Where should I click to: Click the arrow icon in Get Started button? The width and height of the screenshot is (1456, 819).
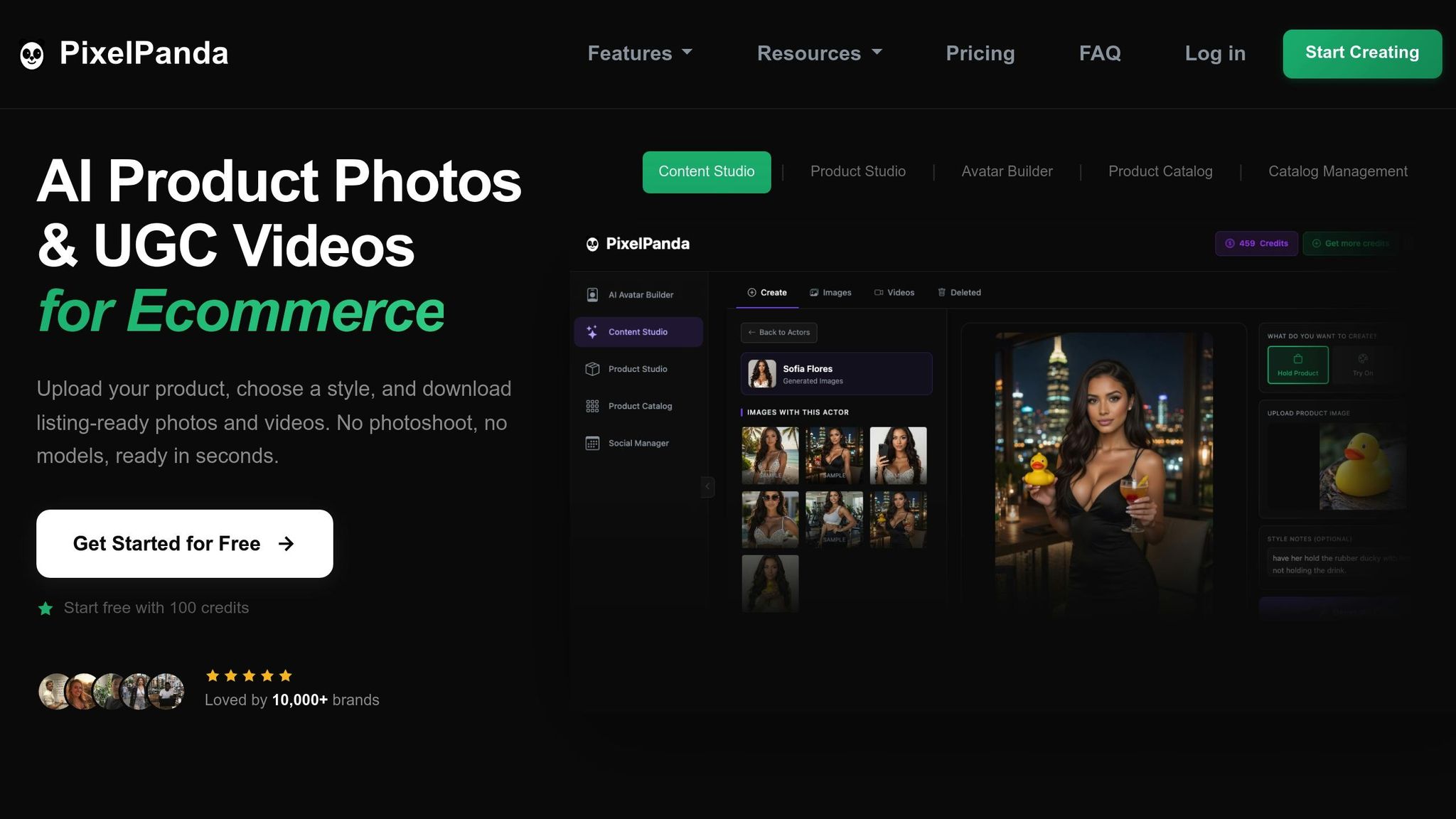click(286, 544)
